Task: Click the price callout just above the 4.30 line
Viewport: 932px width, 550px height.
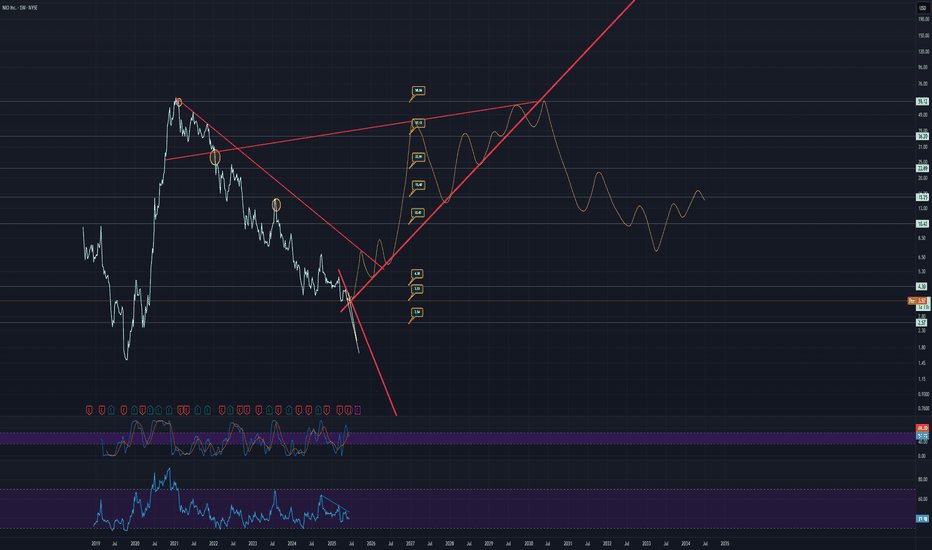Action: 417,274
